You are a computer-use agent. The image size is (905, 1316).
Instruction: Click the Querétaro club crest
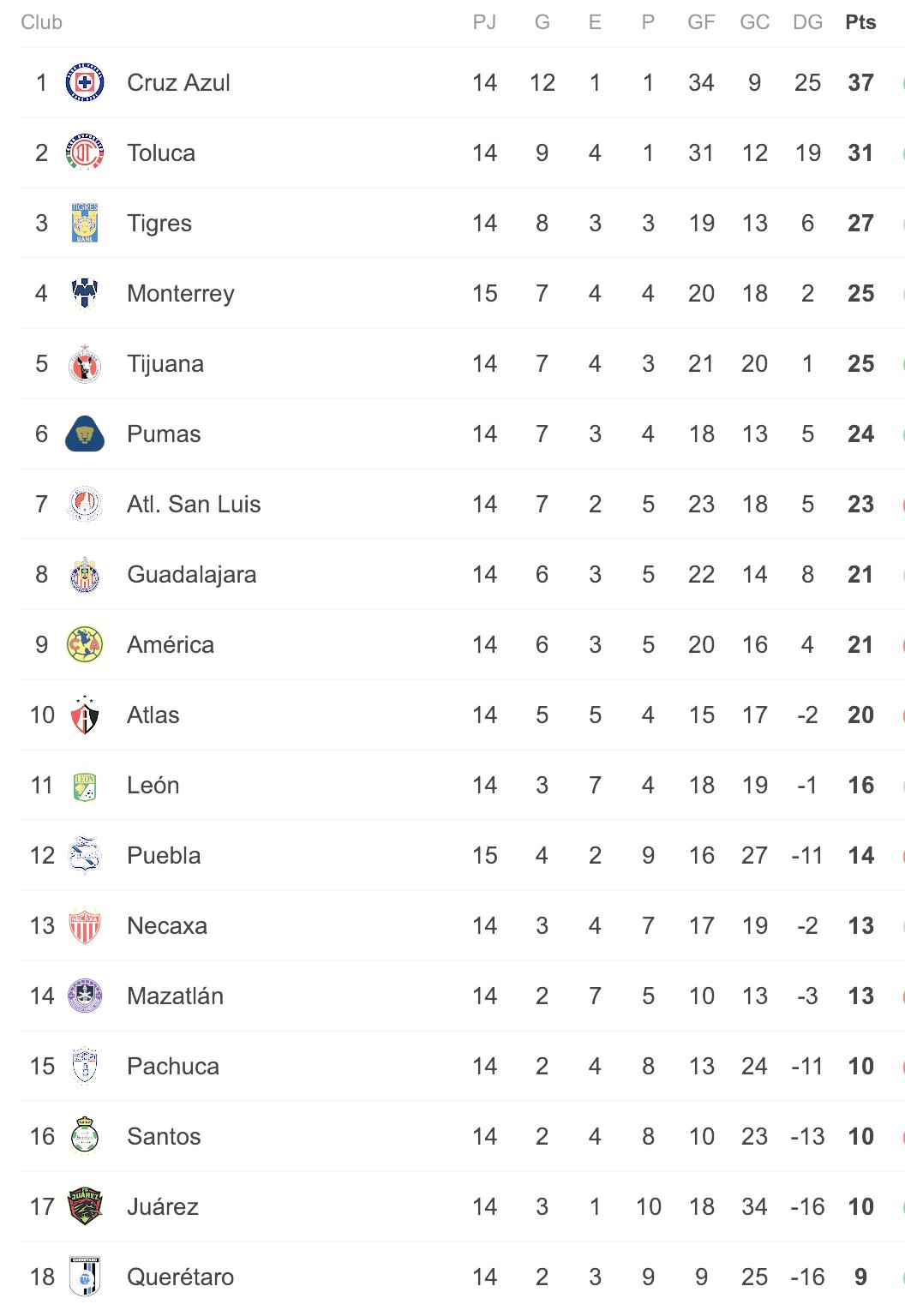coord(85,1277)
